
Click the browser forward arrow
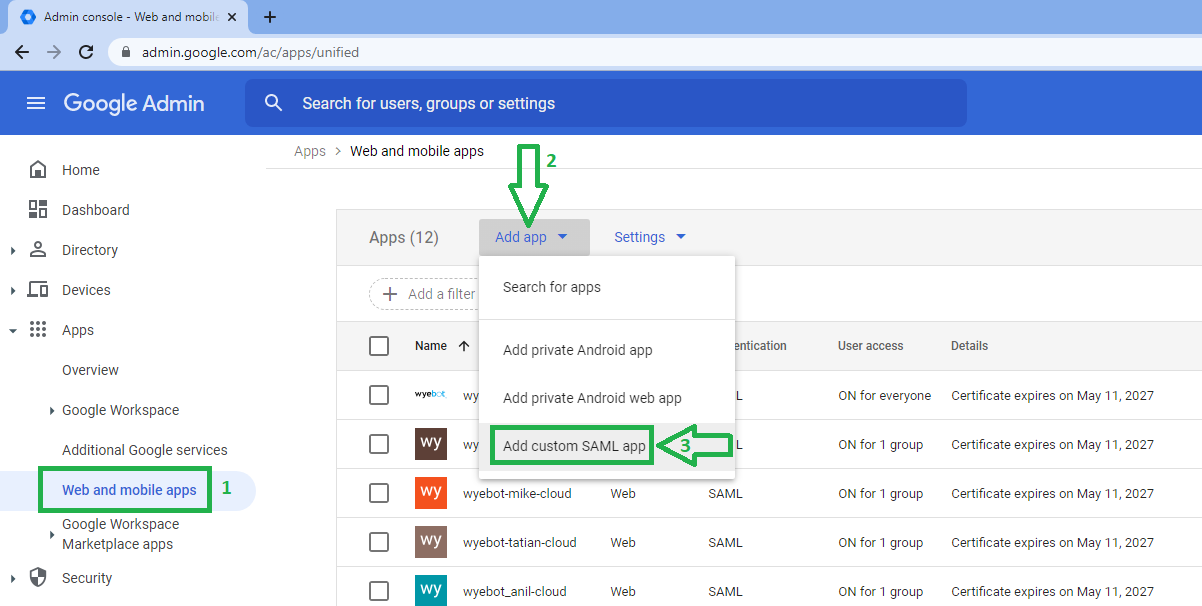[54, 52]
